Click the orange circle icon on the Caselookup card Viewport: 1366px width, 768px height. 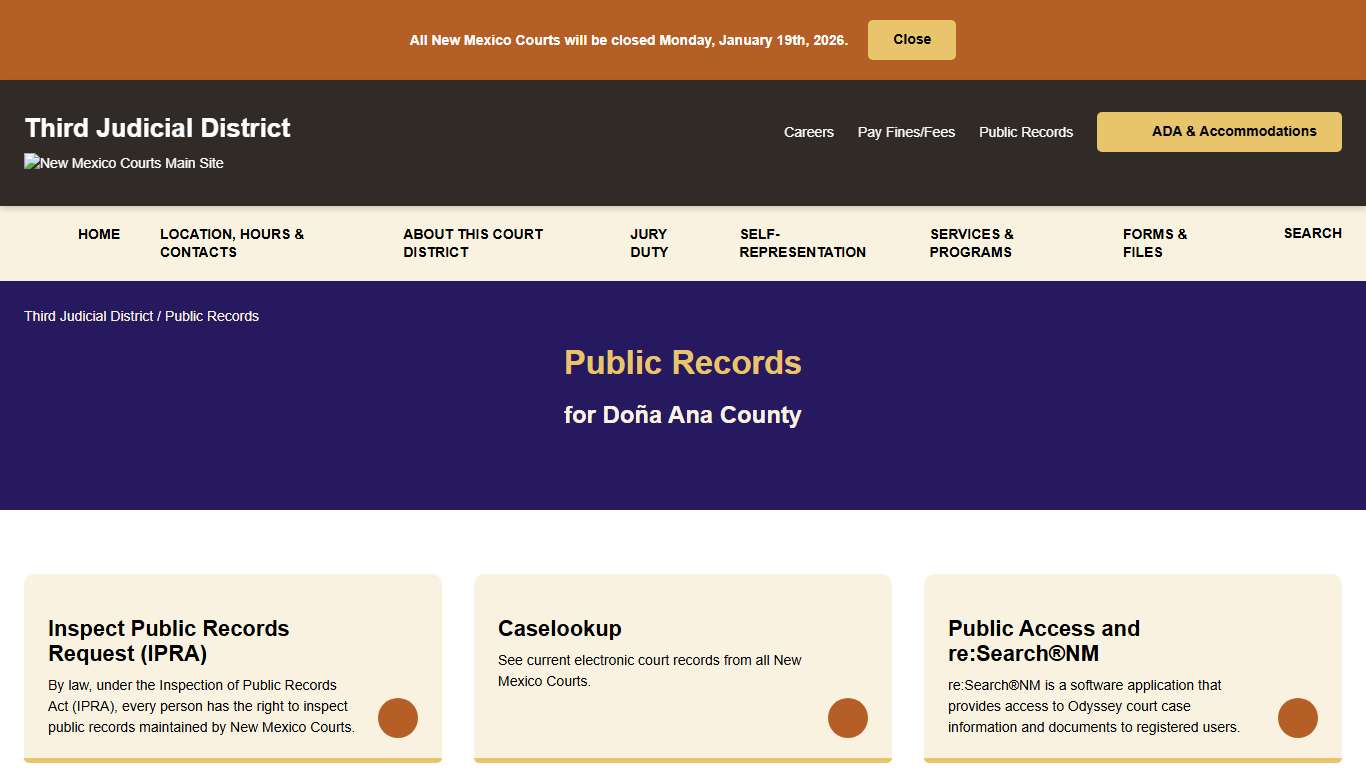point(848,718)
